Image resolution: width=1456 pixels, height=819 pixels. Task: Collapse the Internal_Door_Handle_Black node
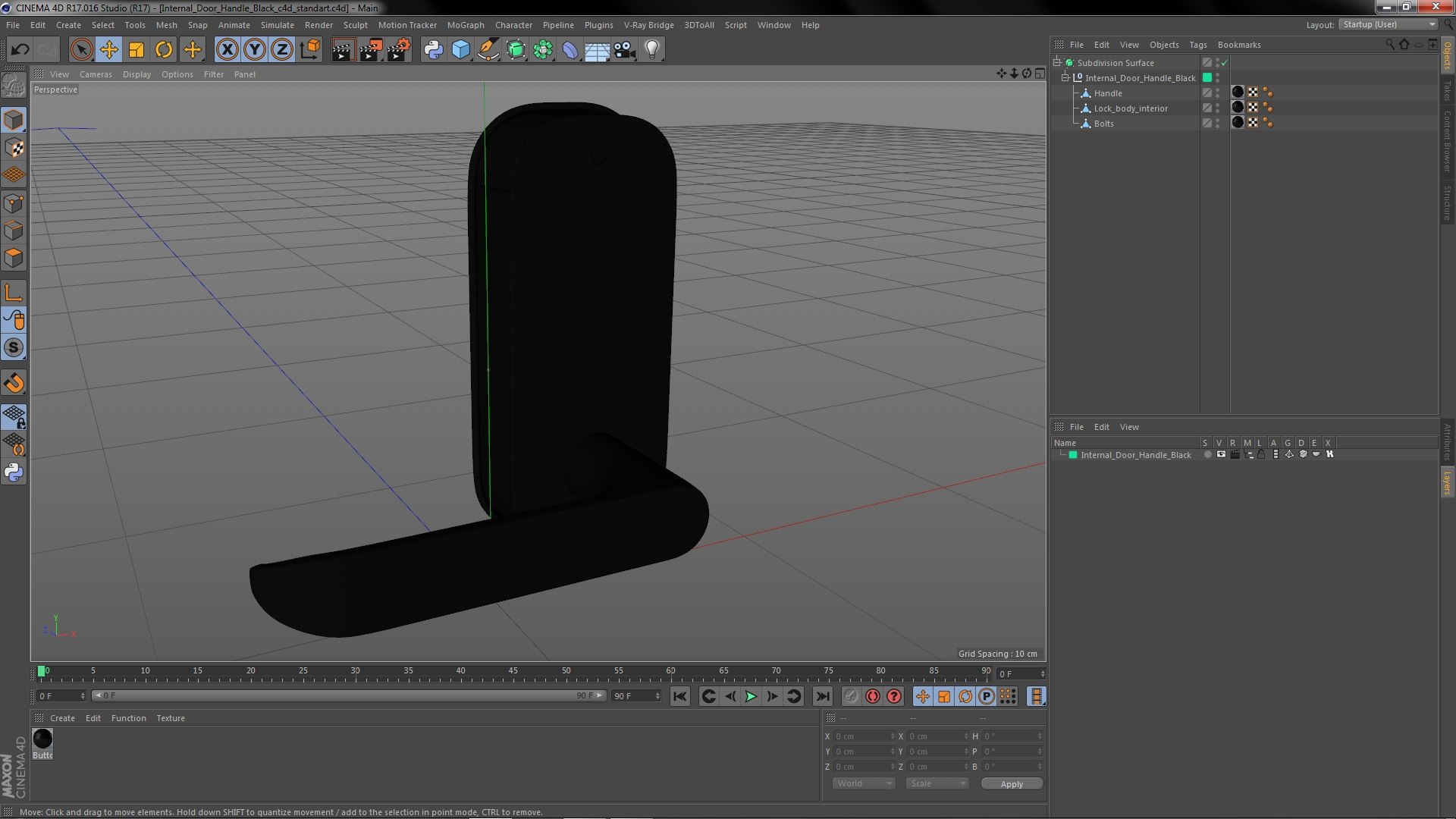pyautogui.click(x=1065, y=77)
